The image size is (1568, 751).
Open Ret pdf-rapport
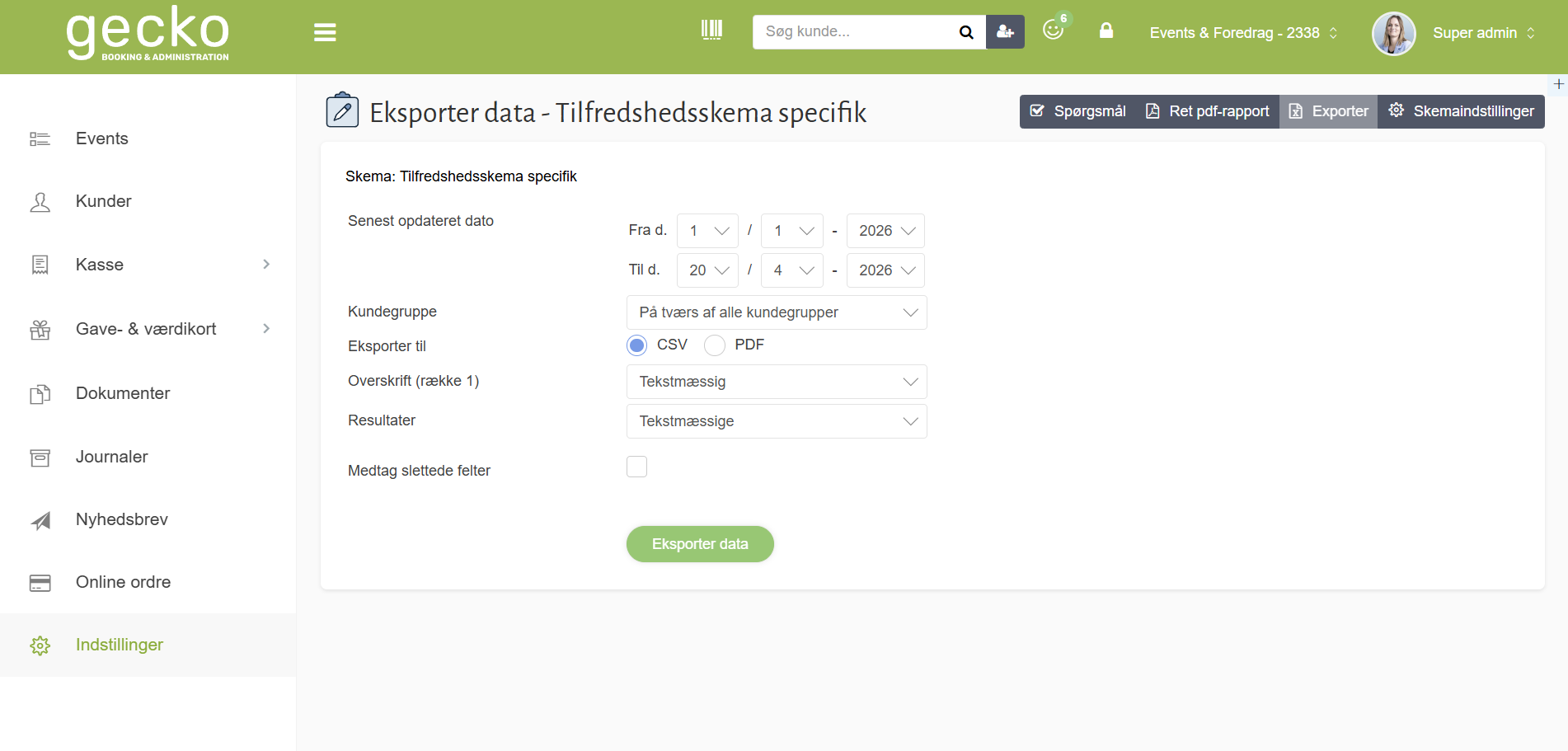[1206, 110]
